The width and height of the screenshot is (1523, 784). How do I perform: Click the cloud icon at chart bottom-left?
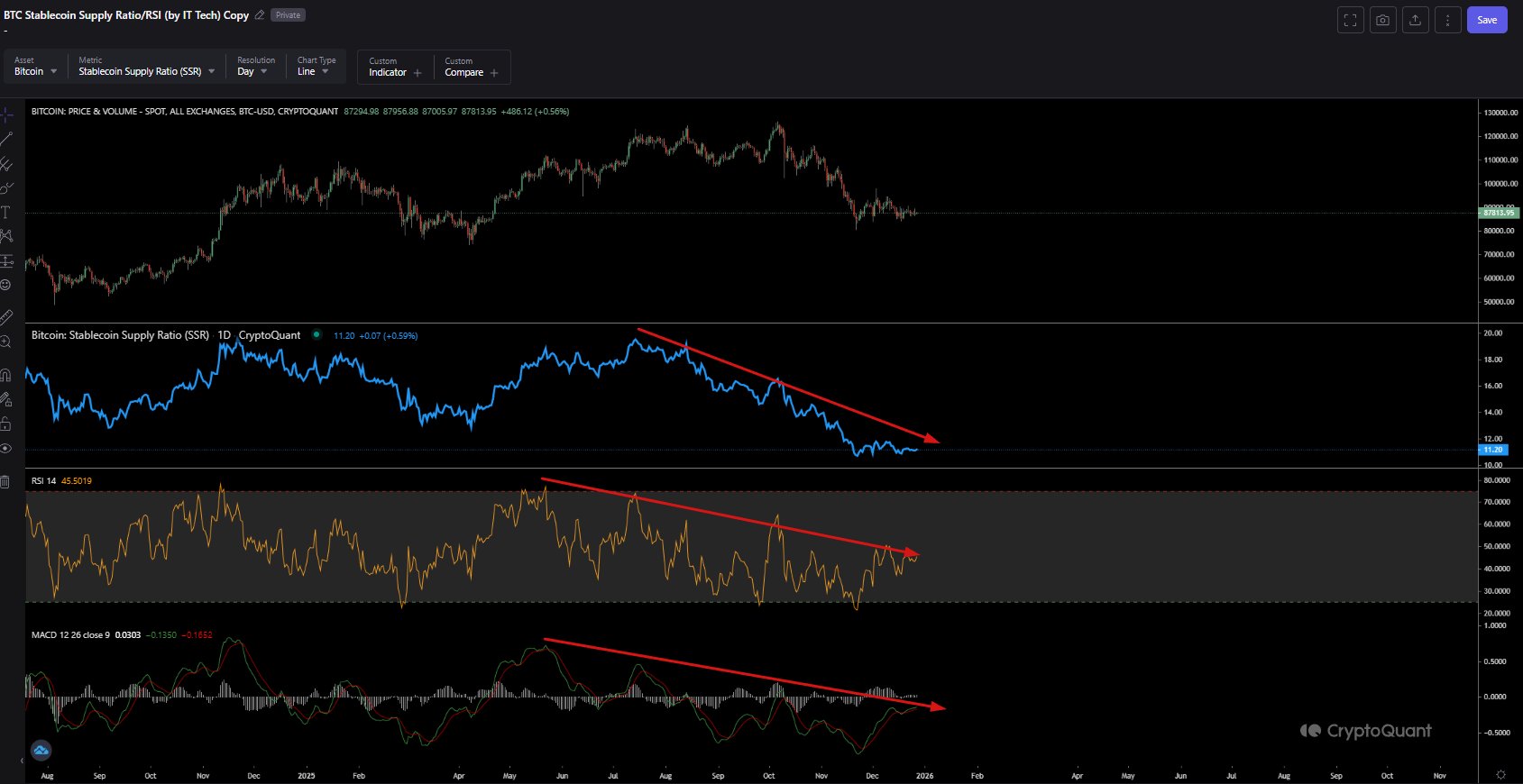point(41,750)
